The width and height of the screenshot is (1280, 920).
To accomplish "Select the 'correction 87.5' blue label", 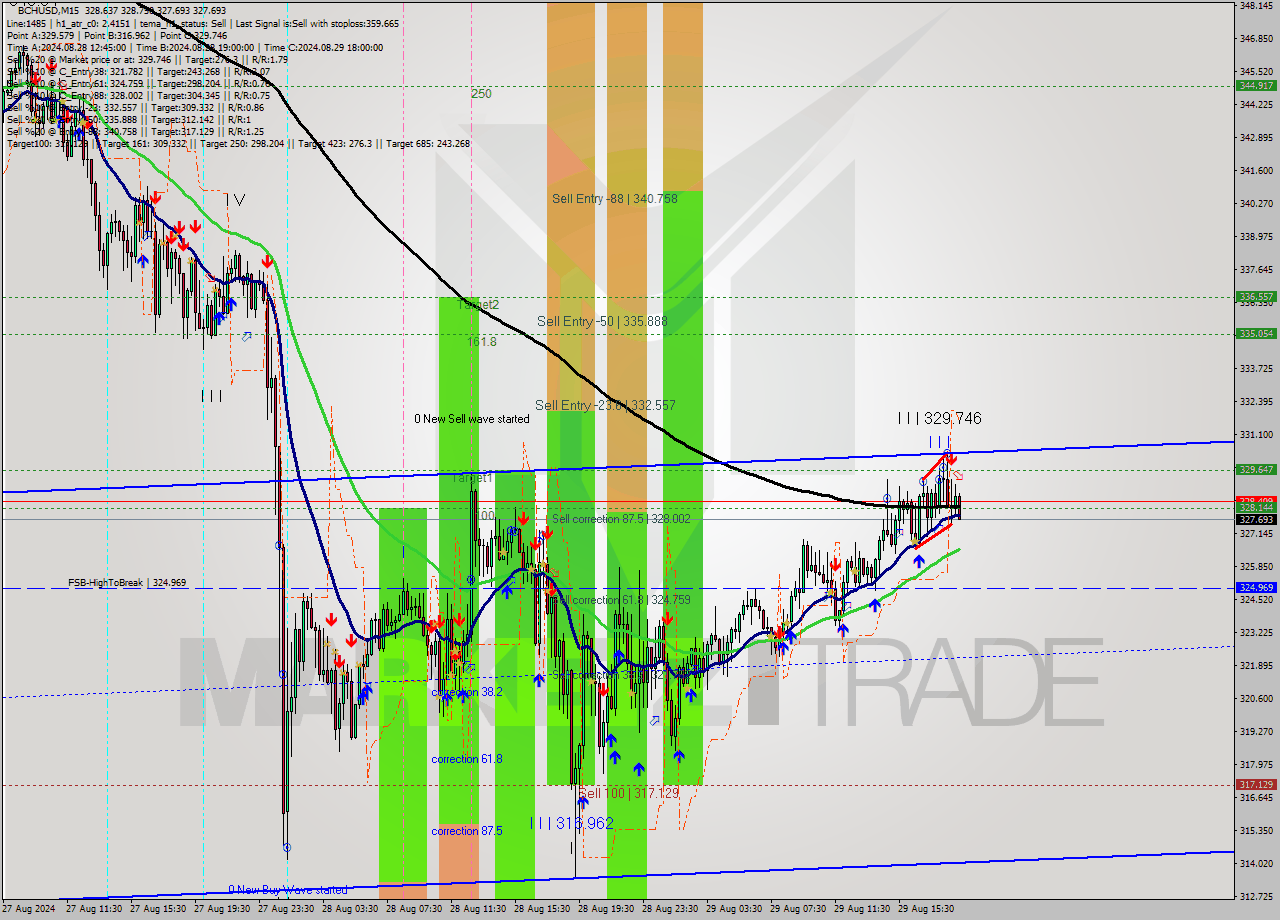I will (467, 831).
